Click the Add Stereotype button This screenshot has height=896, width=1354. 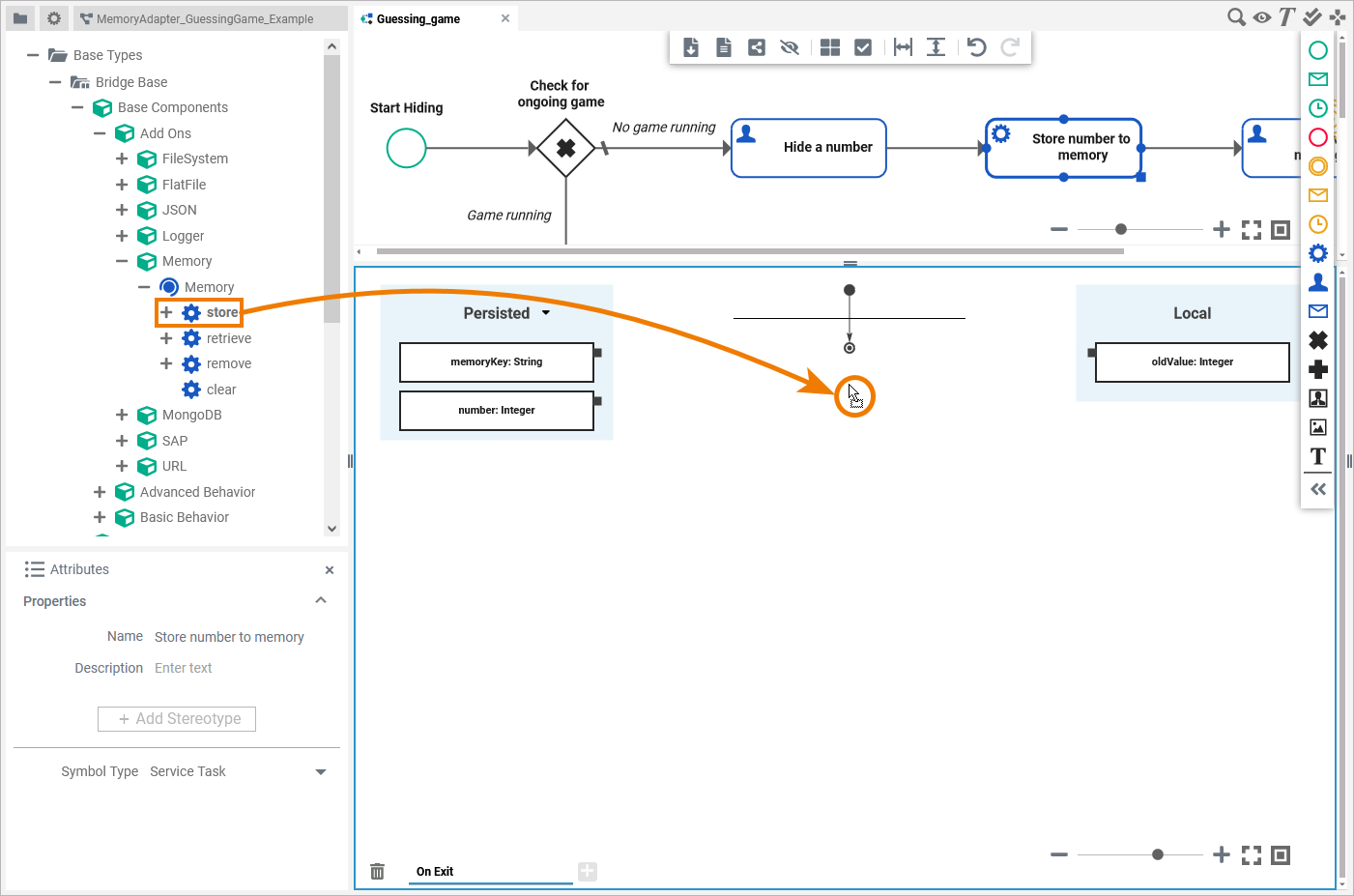177,719
